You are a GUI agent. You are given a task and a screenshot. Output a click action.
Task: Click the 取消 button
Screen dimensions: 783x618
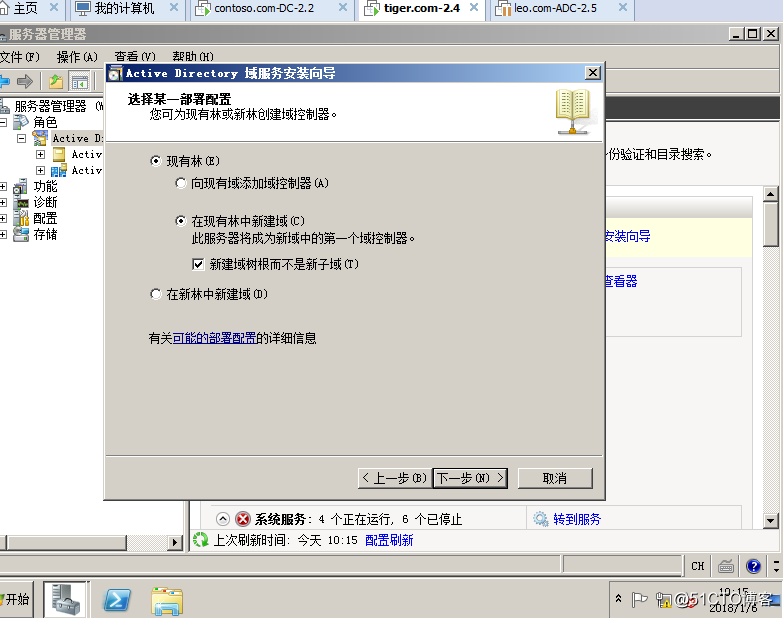pos(555,478)
